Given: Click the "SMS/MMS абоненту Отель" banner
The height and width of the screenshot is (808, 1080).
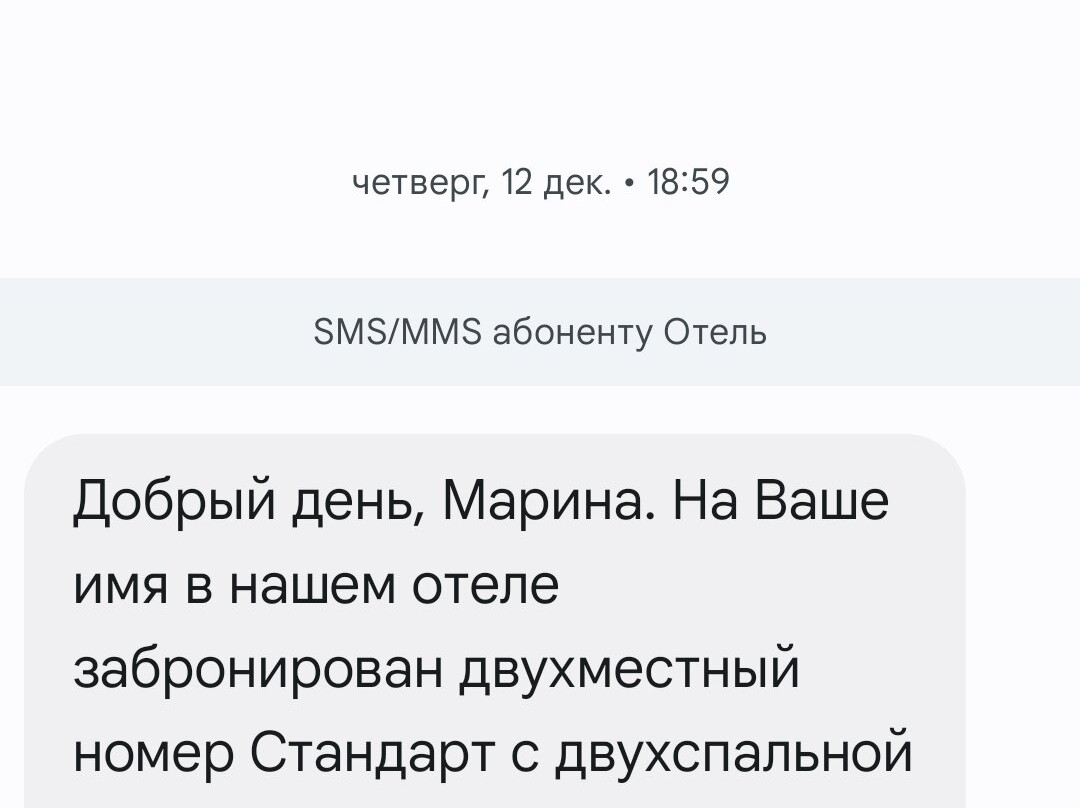Looking at the screenshot, I should coord(540,331).
